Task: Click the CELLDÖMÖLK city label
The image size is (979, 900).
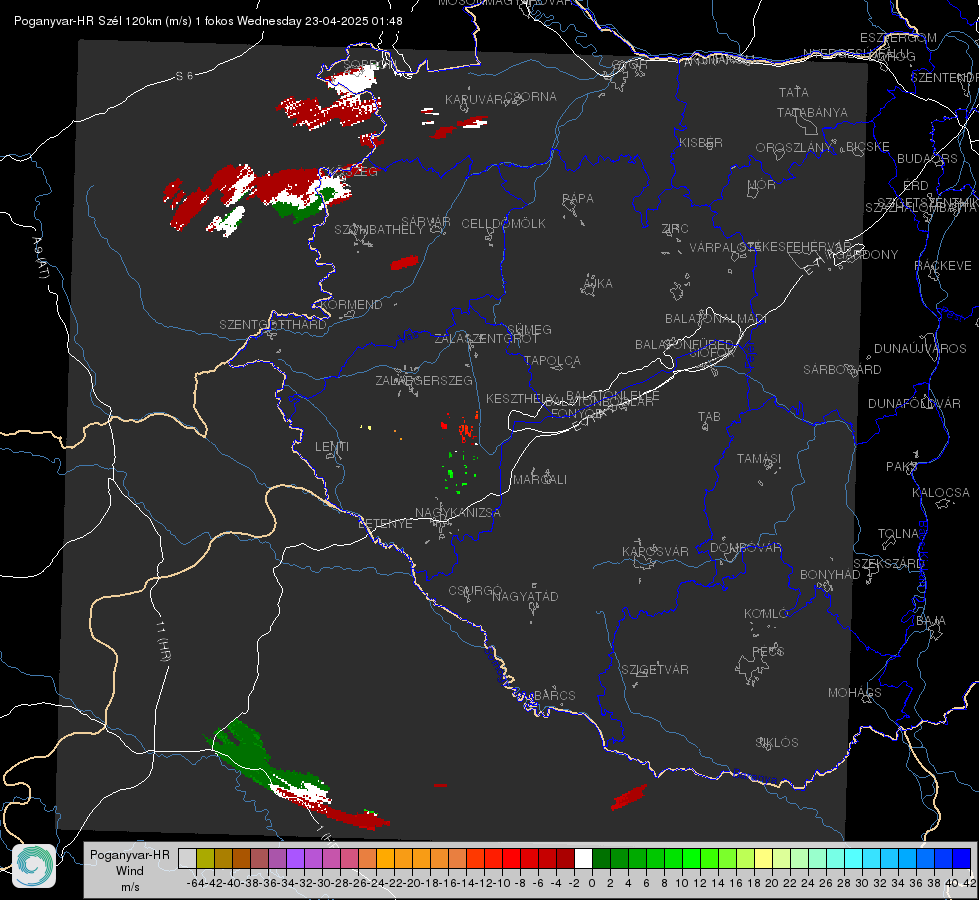Action: tap(503, 224)
